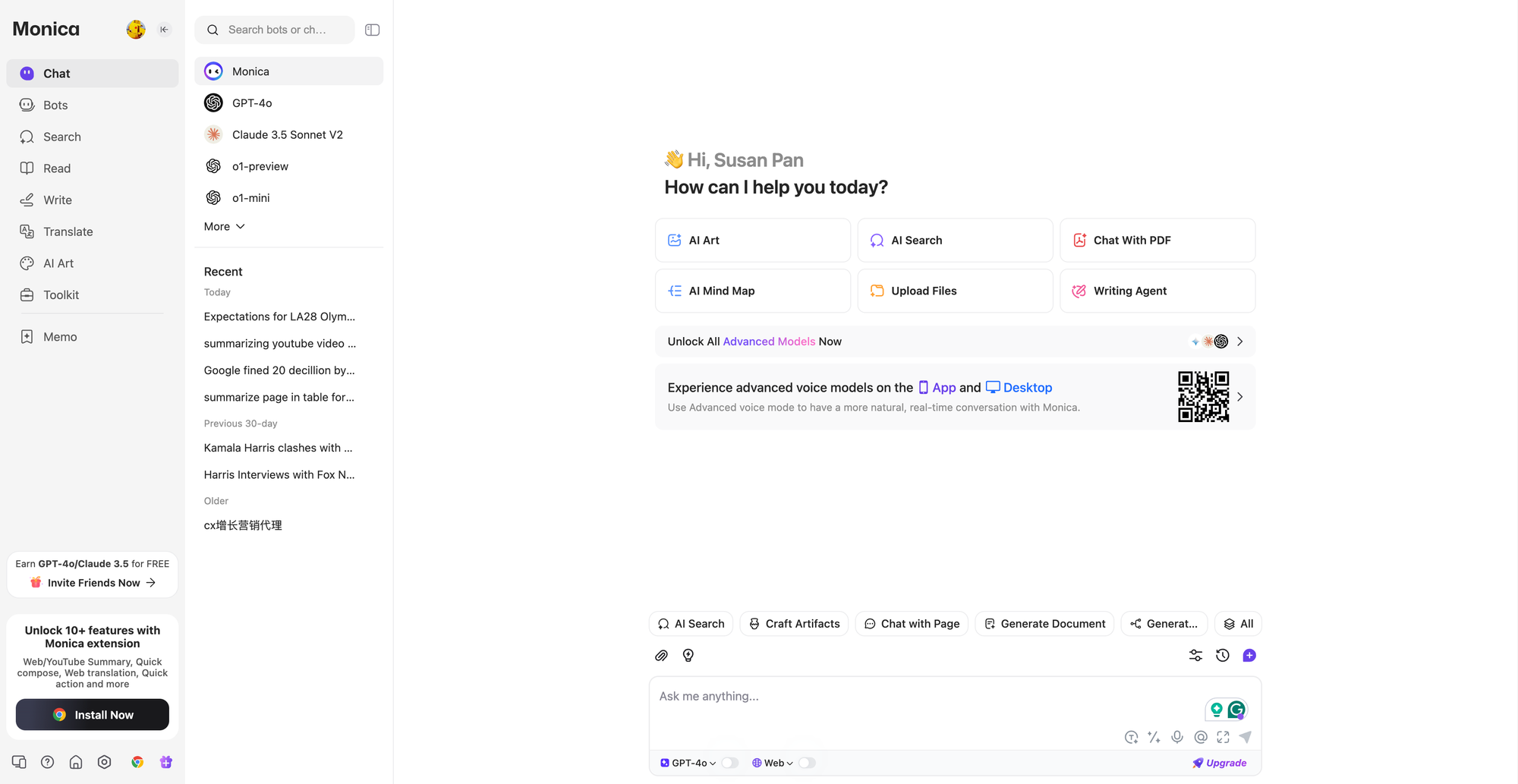Open the hexagon settings icon in sidebar footer
This screenshot has width=1518, height=784.
[x=105, y=762]
